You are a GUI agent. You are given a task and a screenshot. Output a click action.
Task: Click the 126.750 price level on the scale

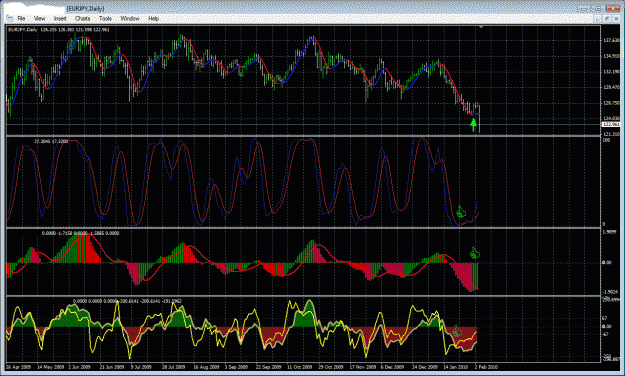[611, 103]
